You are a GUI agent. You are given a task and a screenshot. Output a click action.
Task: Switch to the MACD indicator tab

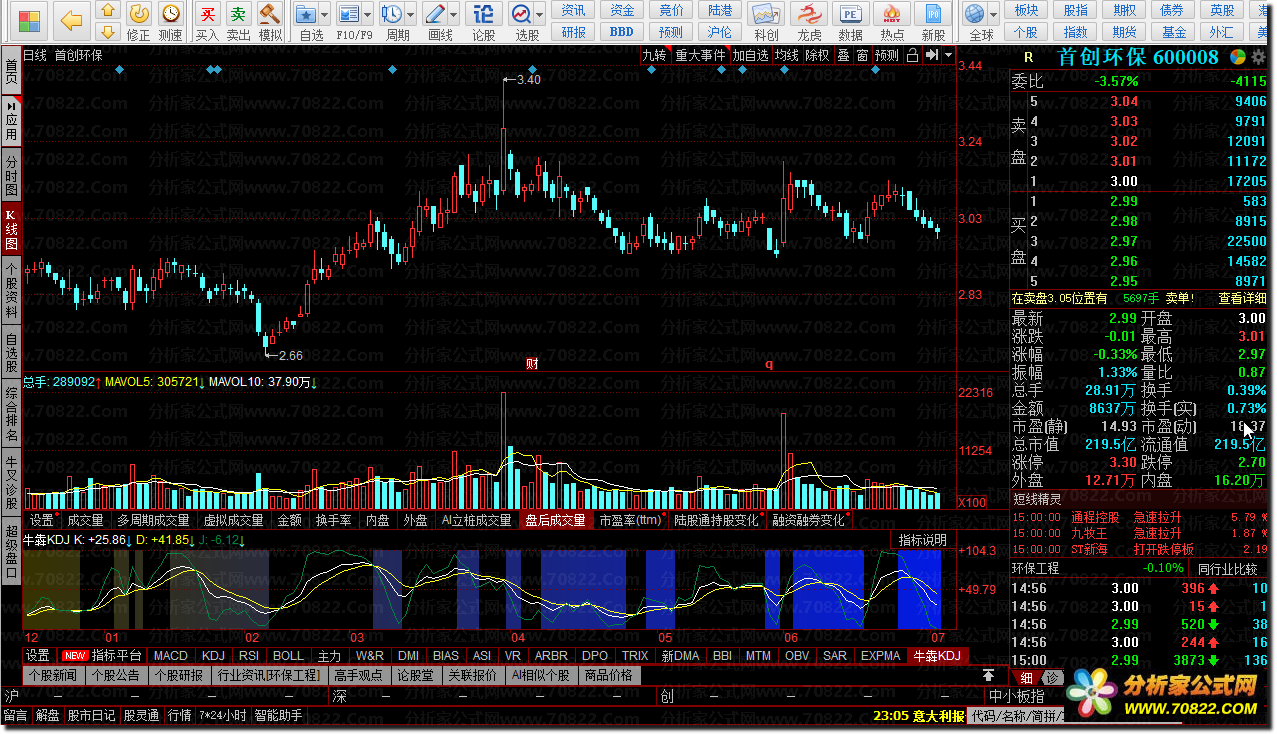point(171,656)
